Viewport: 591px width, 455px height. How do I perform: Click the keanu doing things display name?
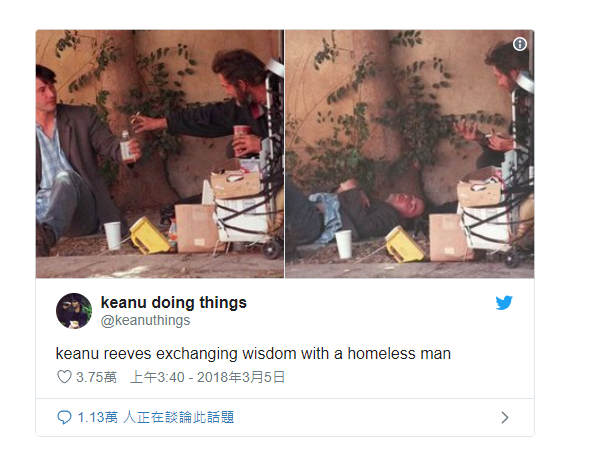[x=174, y=302]
